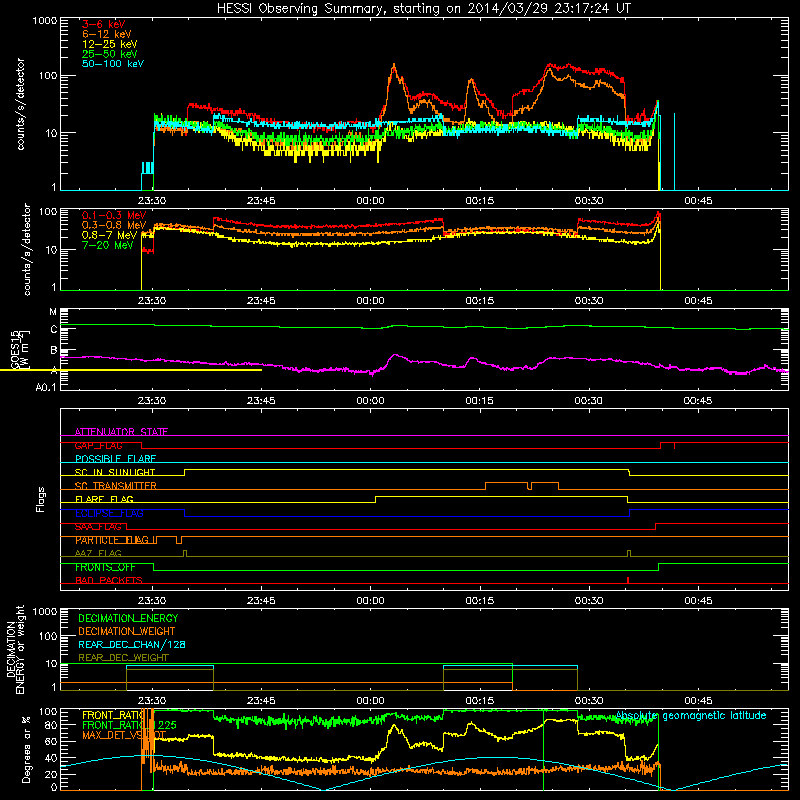Select the red 3-6 keV legend label
Screen dimensions: 800x800
pyautogui.click(x=104, y=24)
